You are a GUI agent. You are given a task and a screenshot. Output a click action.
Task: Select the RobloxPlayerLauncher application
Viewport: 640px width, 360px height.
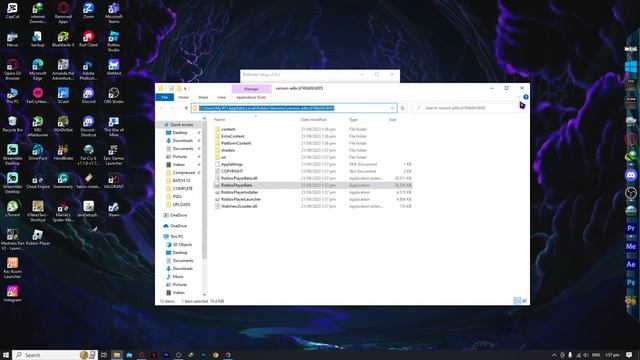tap(241, 199)
